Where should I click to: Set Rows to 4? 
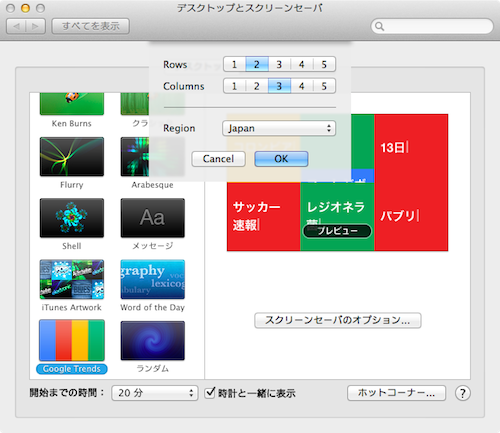pyautogui.click(x=302, y=64)
